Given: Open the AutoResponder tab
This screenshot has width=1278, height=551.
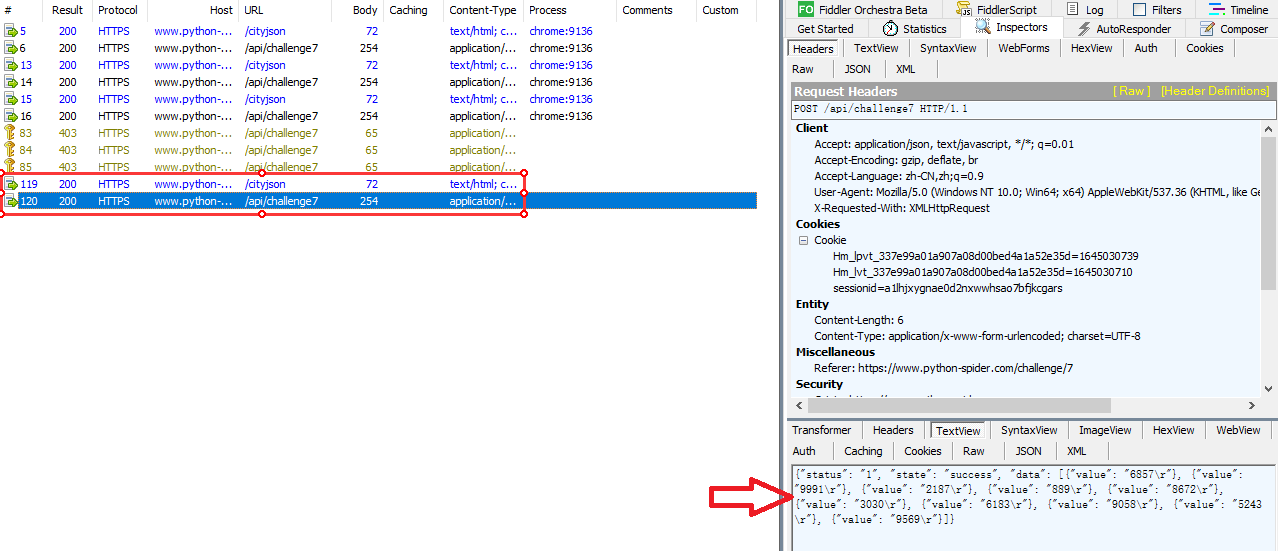Looking at the screenshot, I should (1124, 29).
